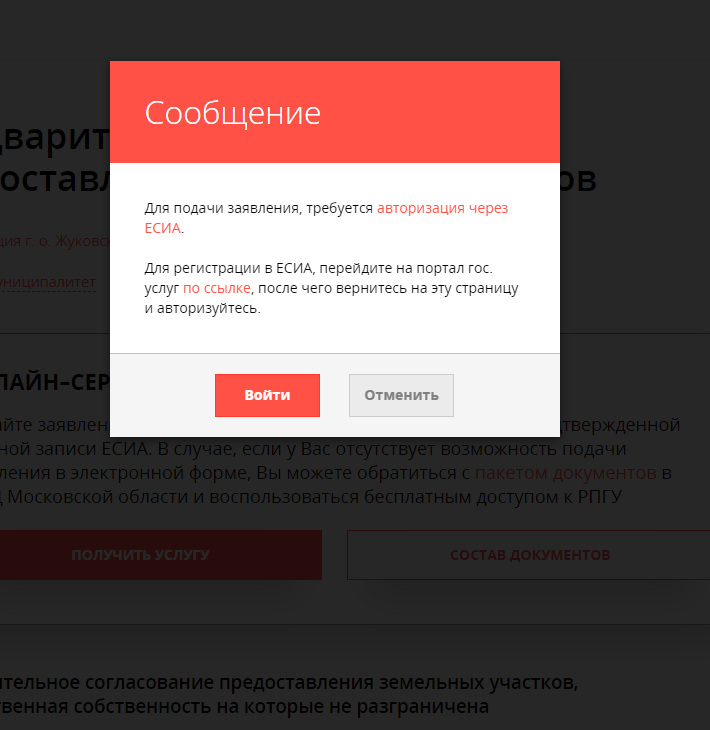
Task: Click the partially hidden ОНЛАЙН-СЕРВИС heading
Action: click(x=55, y=382)
